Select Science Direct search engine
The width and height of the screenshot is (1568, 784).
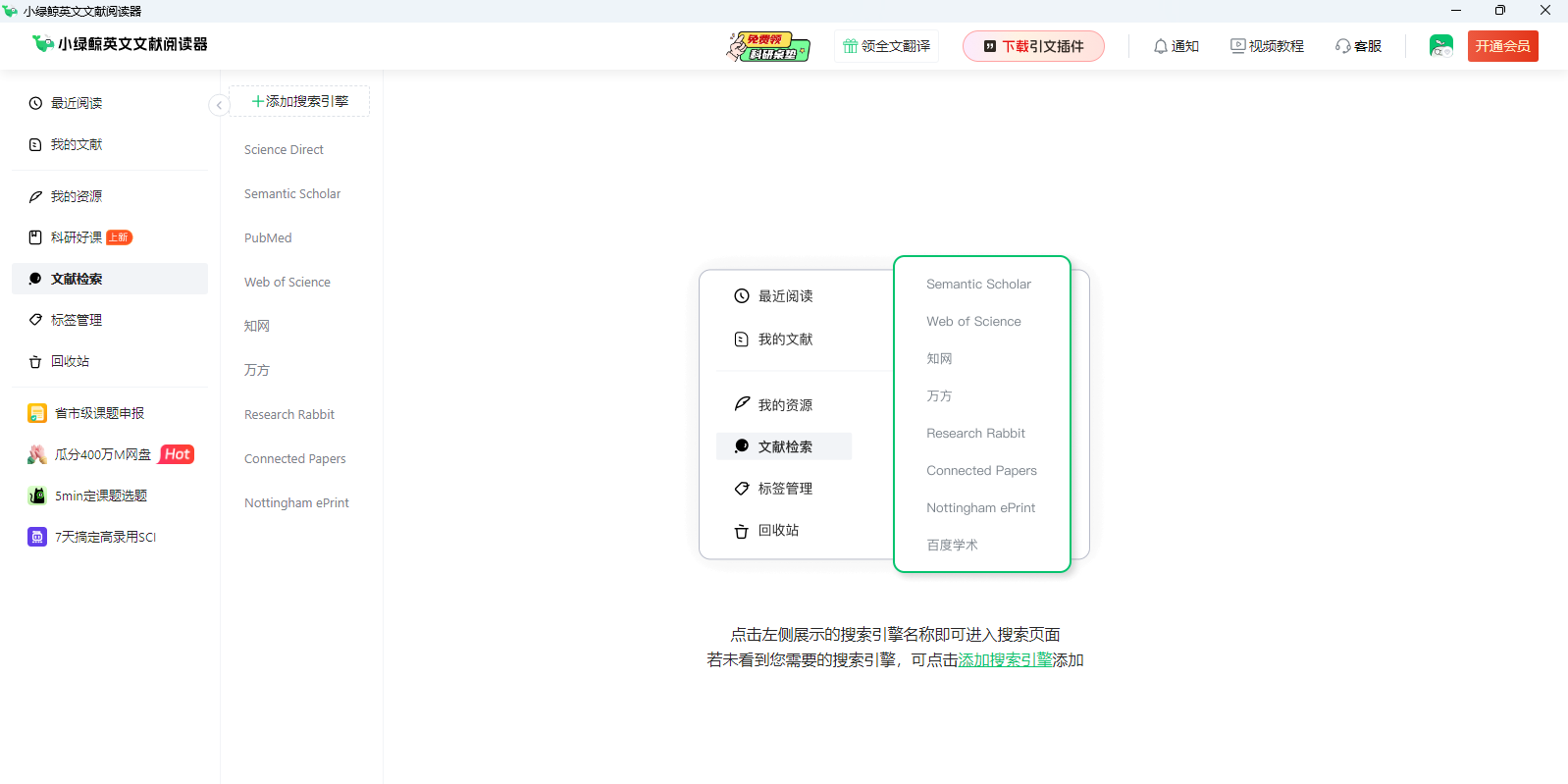284,150
